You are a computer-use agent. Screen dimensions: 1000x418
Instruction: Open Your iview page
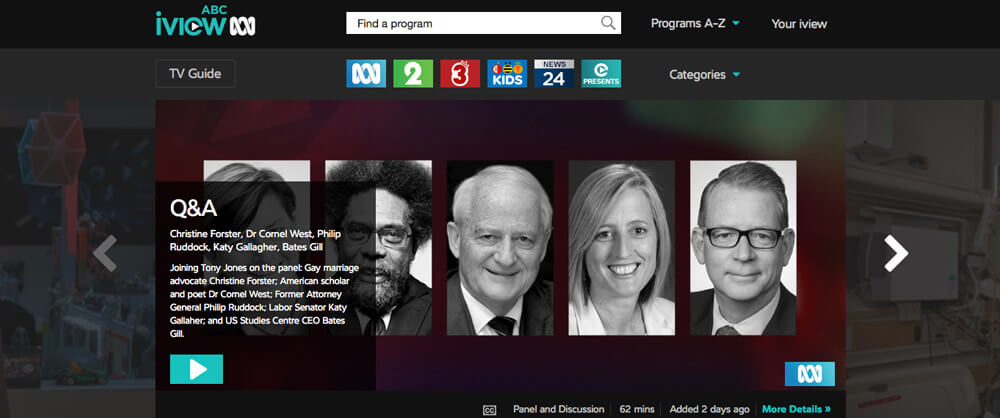799,24
